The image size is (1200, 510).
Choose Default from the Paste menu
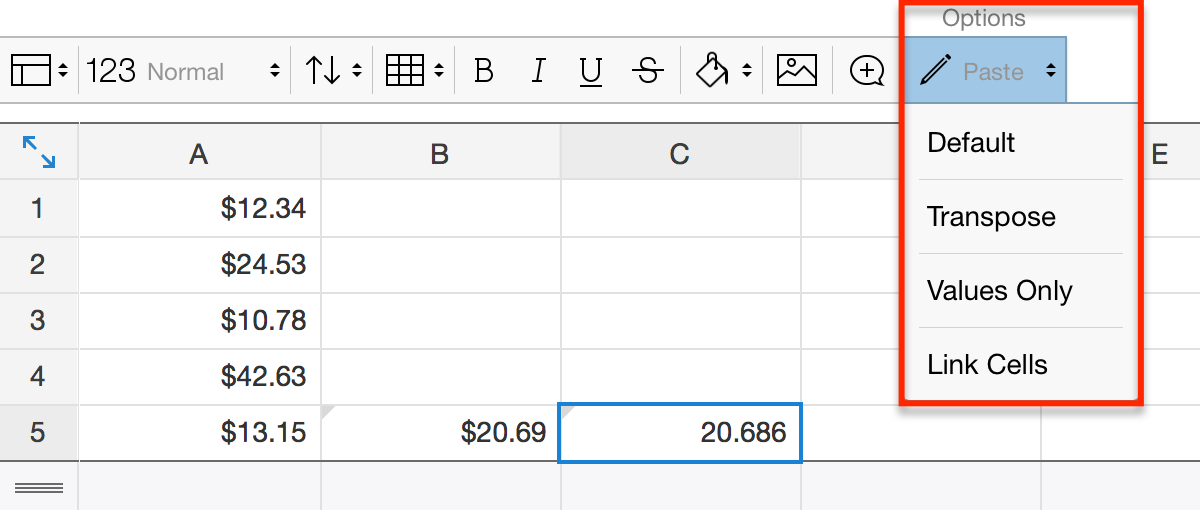point(971,143)
